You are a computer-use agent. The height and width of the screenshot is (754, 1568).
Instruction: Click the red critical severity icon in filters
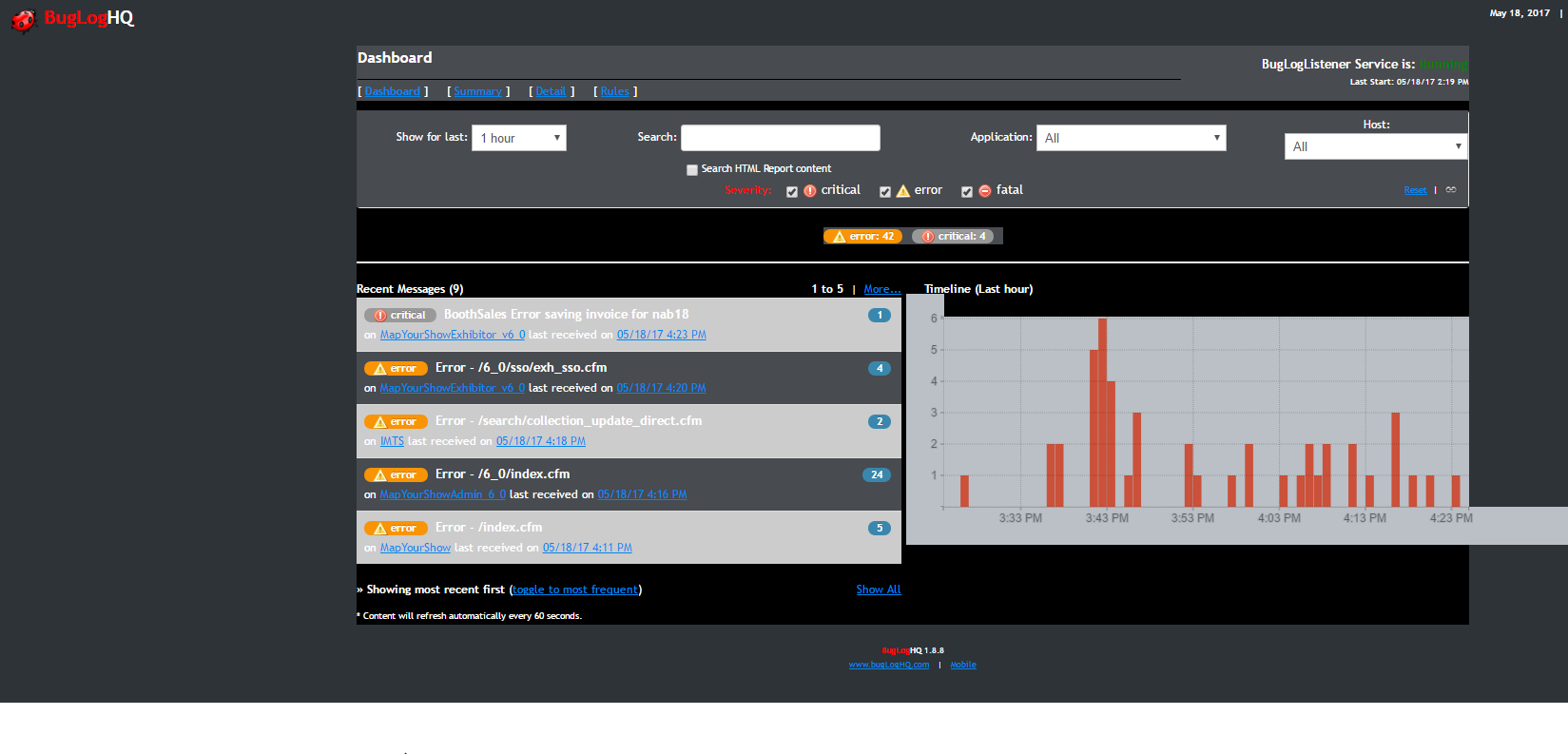click(x=810, y=190)
